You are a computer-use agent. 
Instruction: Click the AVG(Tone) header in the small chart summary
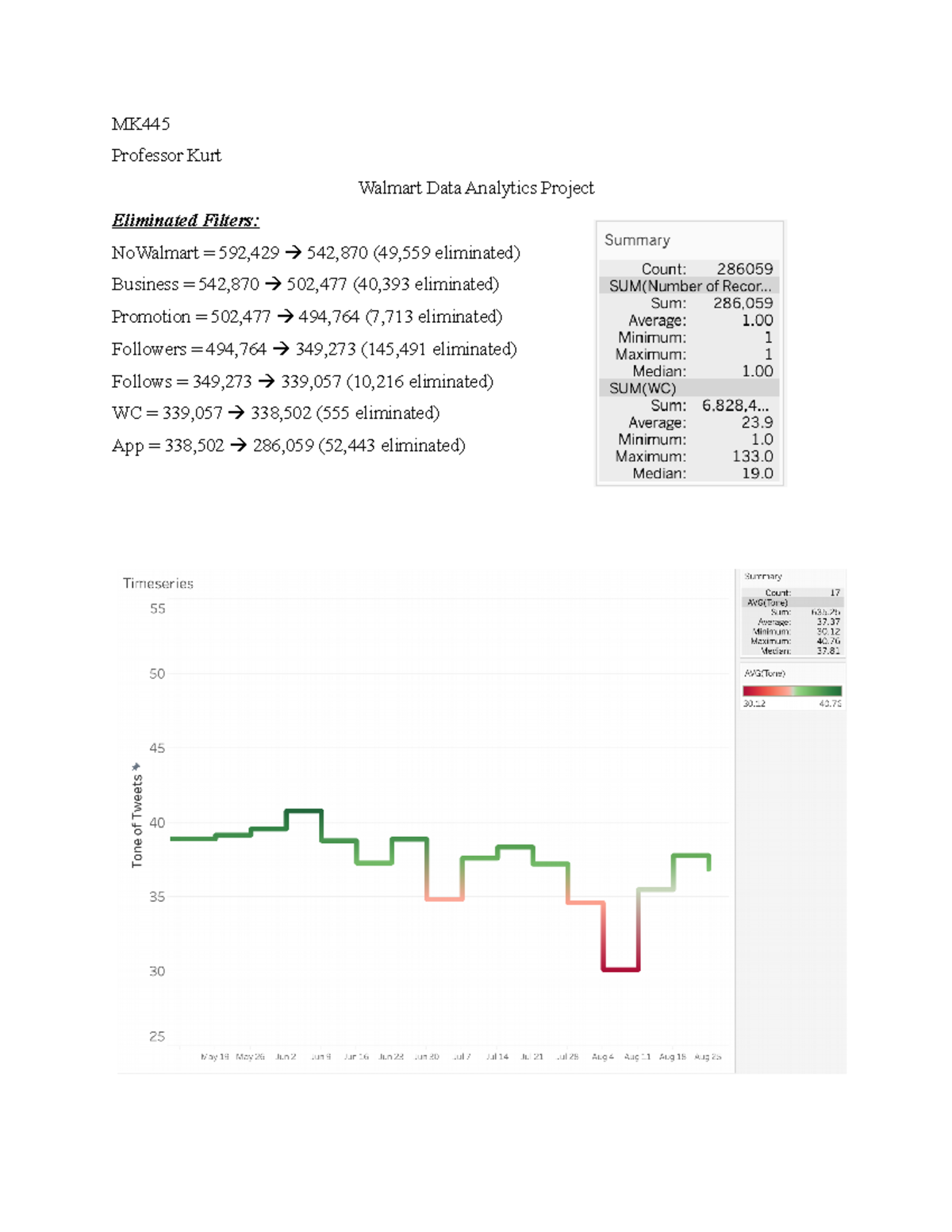tap(767, 603)
